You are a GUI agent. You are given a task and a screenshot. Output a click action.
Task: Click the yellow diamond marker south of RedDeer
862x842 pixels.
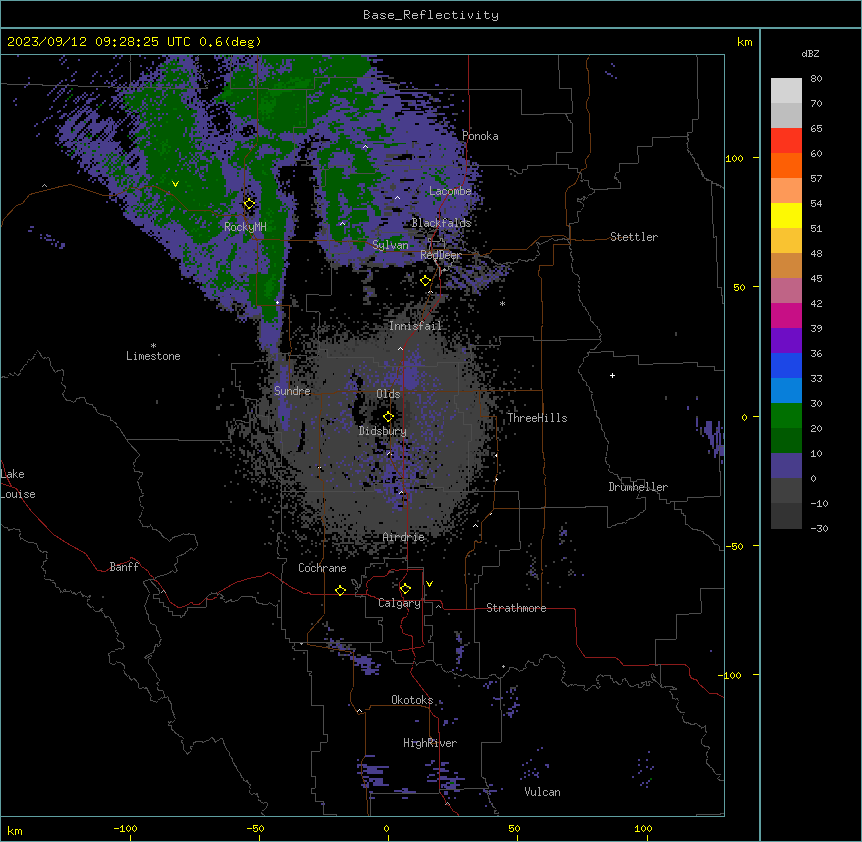425,281
